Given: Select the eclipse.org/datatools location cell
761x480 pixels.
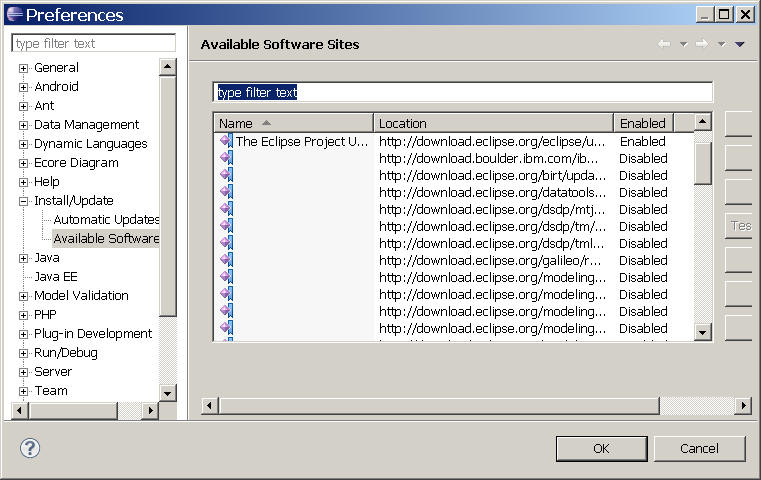Looking at the screenshot, I should pyautogui.click(x=492, y=192).
